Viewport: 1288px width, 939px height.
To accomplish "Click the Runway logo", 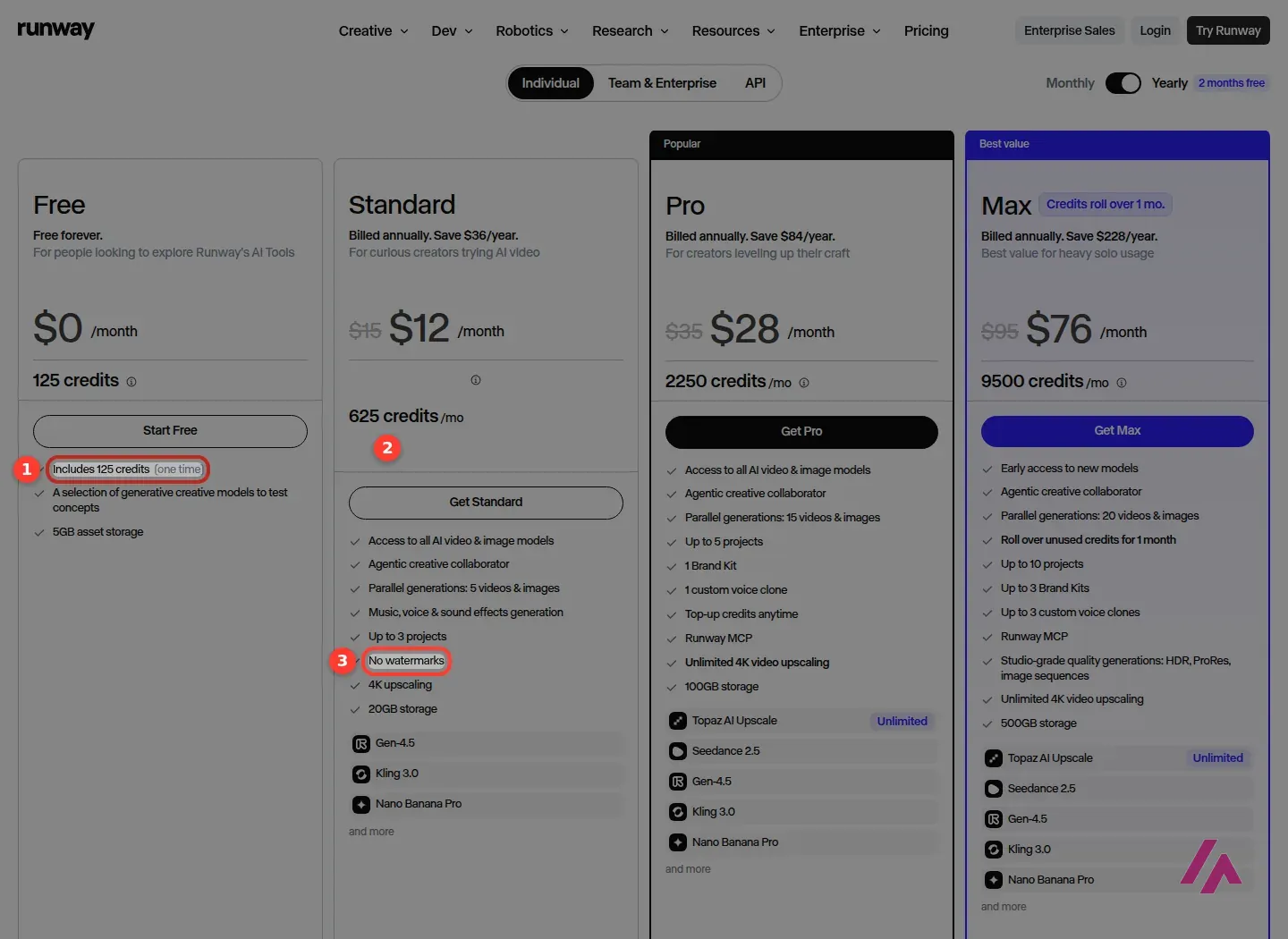I will pyautogui.click(x=55, y=30).
